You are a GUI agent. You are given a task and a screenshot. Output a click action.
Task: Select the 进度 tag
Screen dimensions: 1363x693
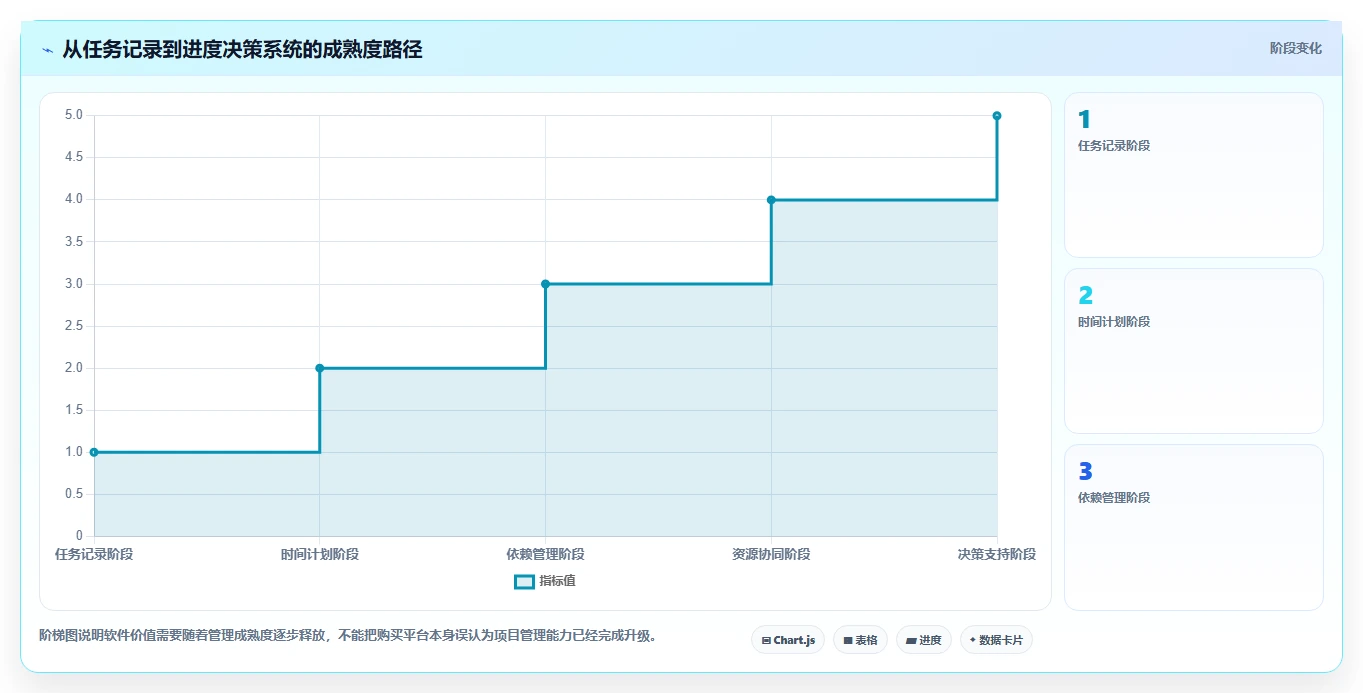(x=923, y=640)
